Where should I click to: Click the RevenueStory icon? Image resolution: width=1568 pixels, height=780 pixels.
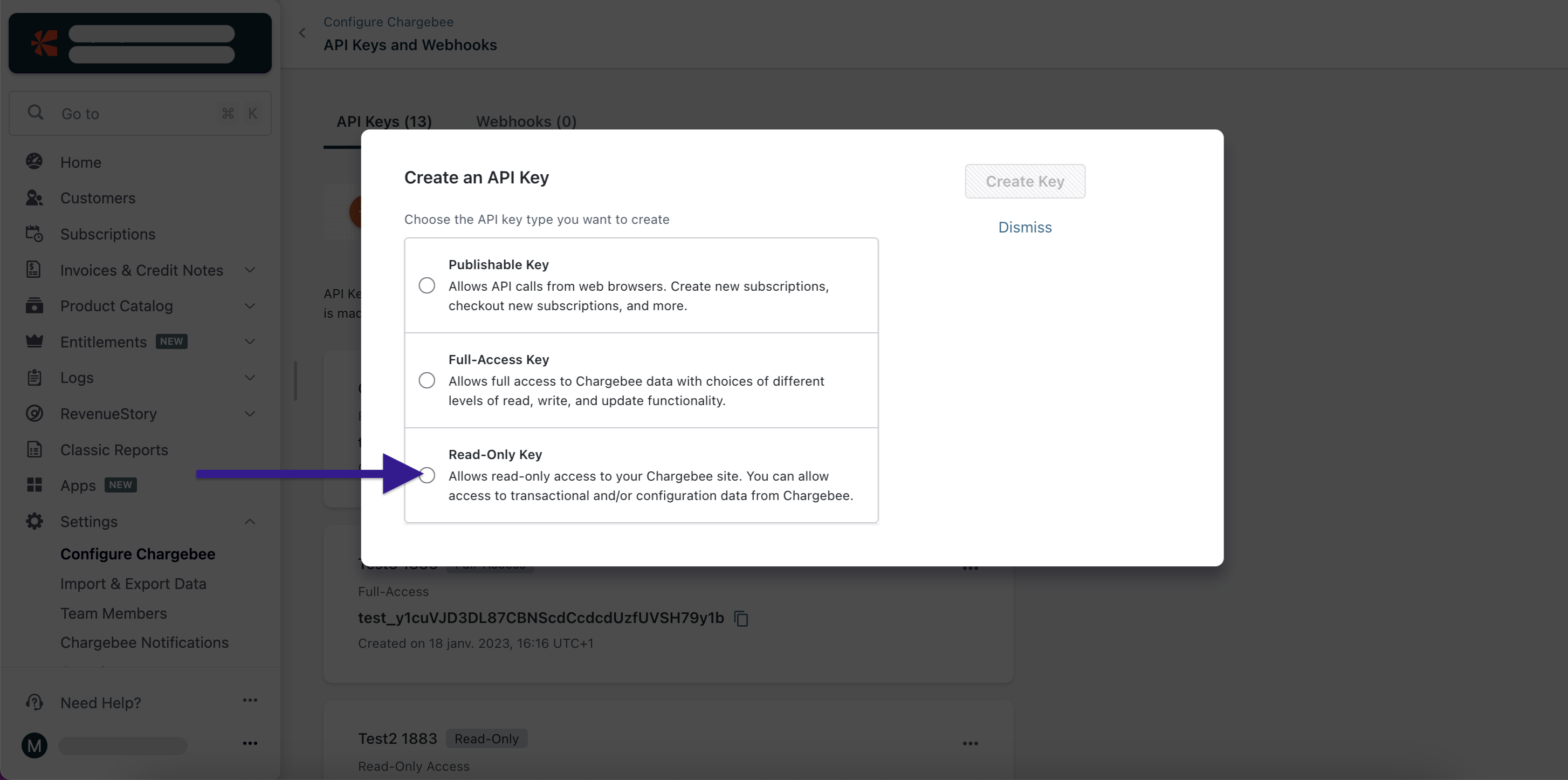click(34, 413)
